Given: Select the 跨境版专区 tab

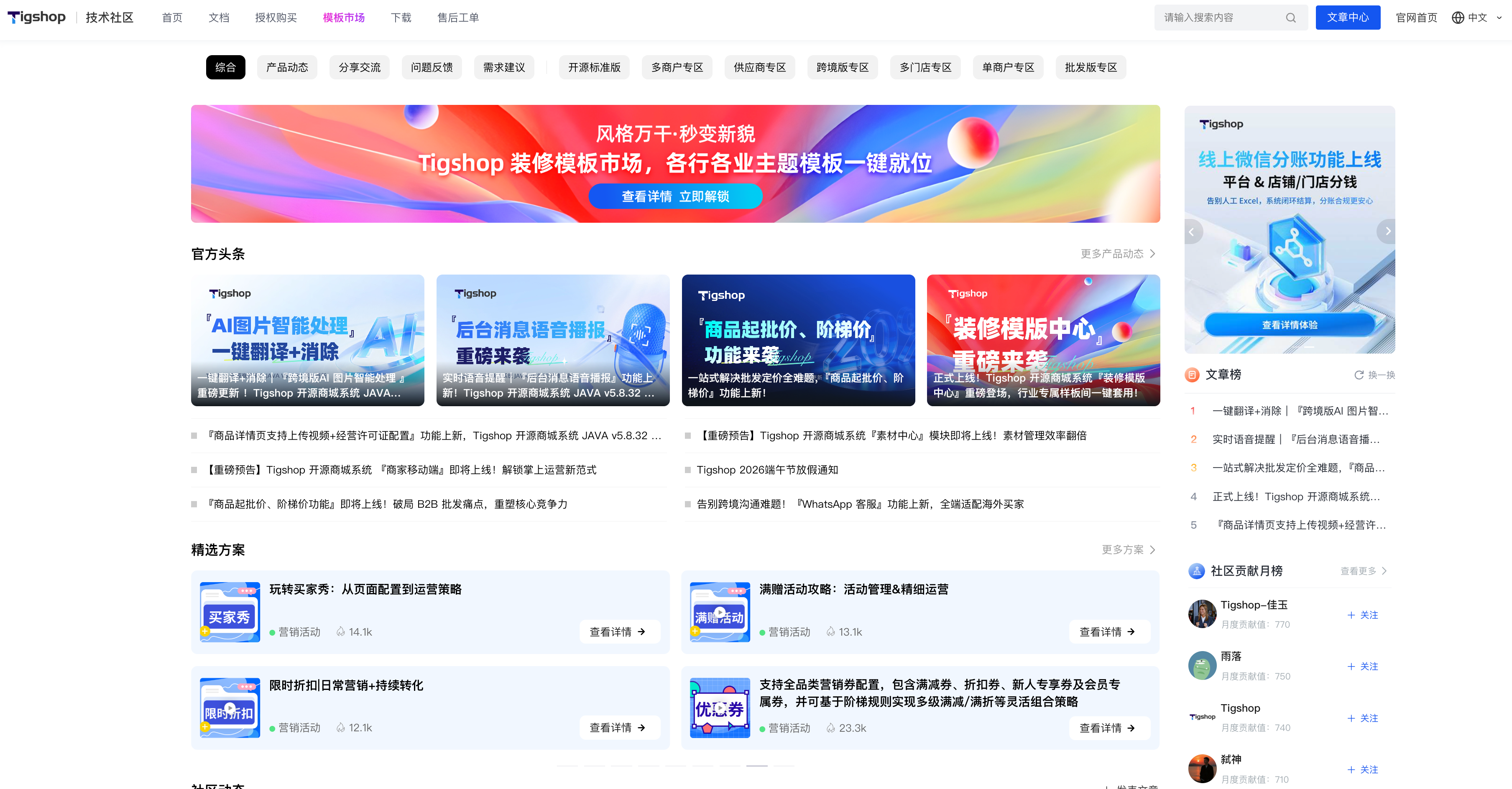Looking at the screenshot, I should coord(842,67).
